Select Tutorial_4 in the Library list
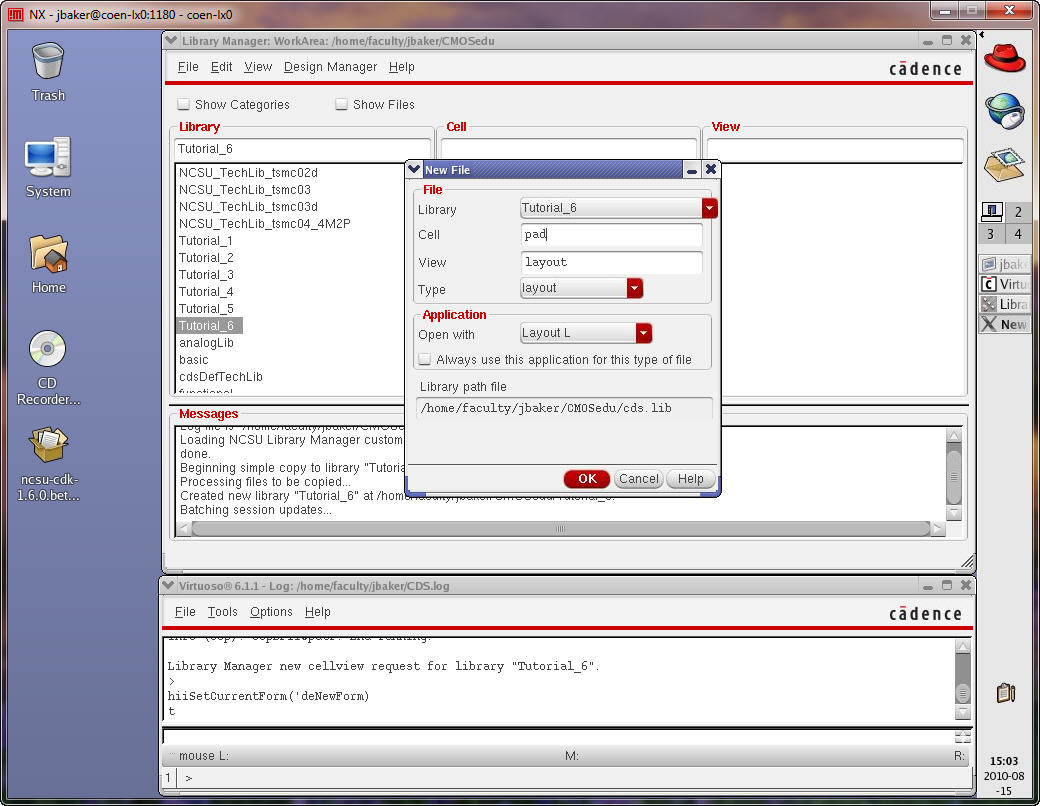1040x806 pixels. click(206, 292)
